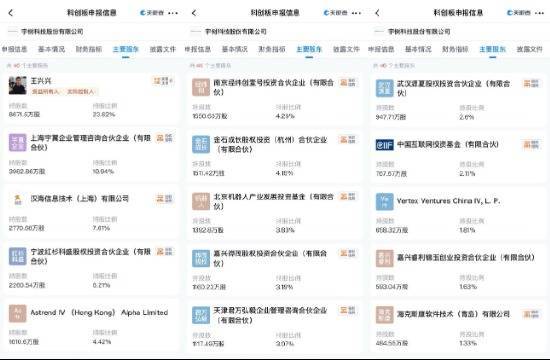Open 金石成长股权投资(杭州)合伙企业 company name

click(270, 144)
